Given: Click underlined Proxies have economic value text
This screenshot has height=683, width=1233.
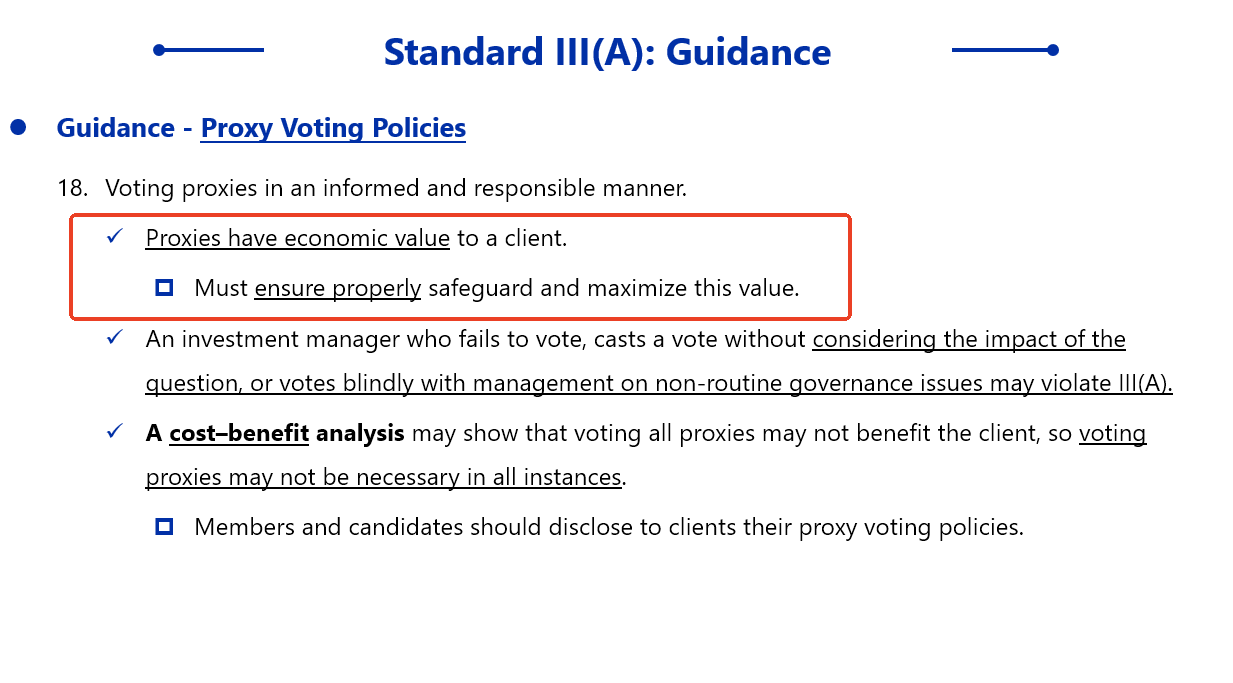Looking at the screenshot, I should pyautogui.click(x=297, y=238).
